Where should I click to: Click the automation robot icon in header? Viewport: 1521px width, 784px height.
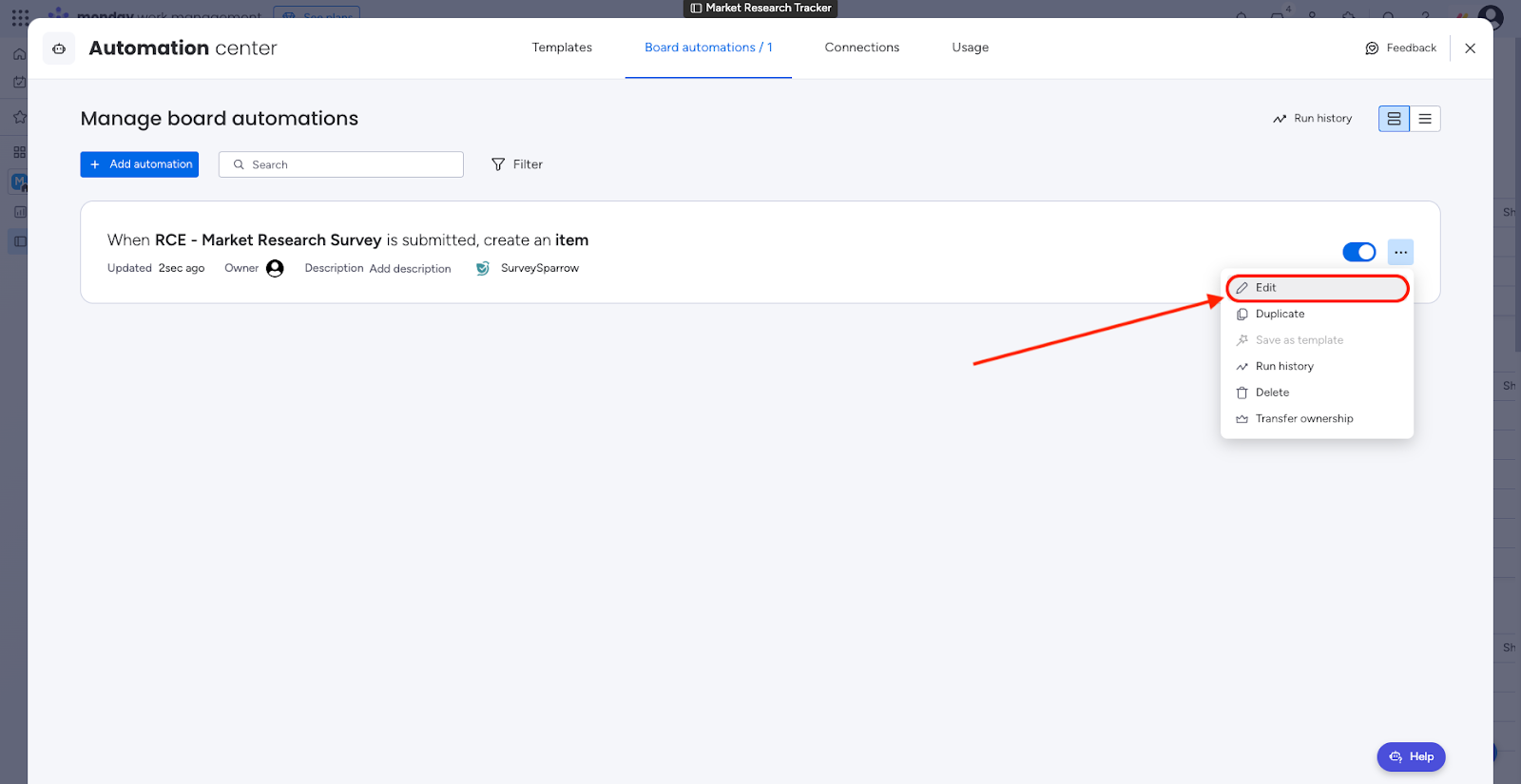(59, 48)
